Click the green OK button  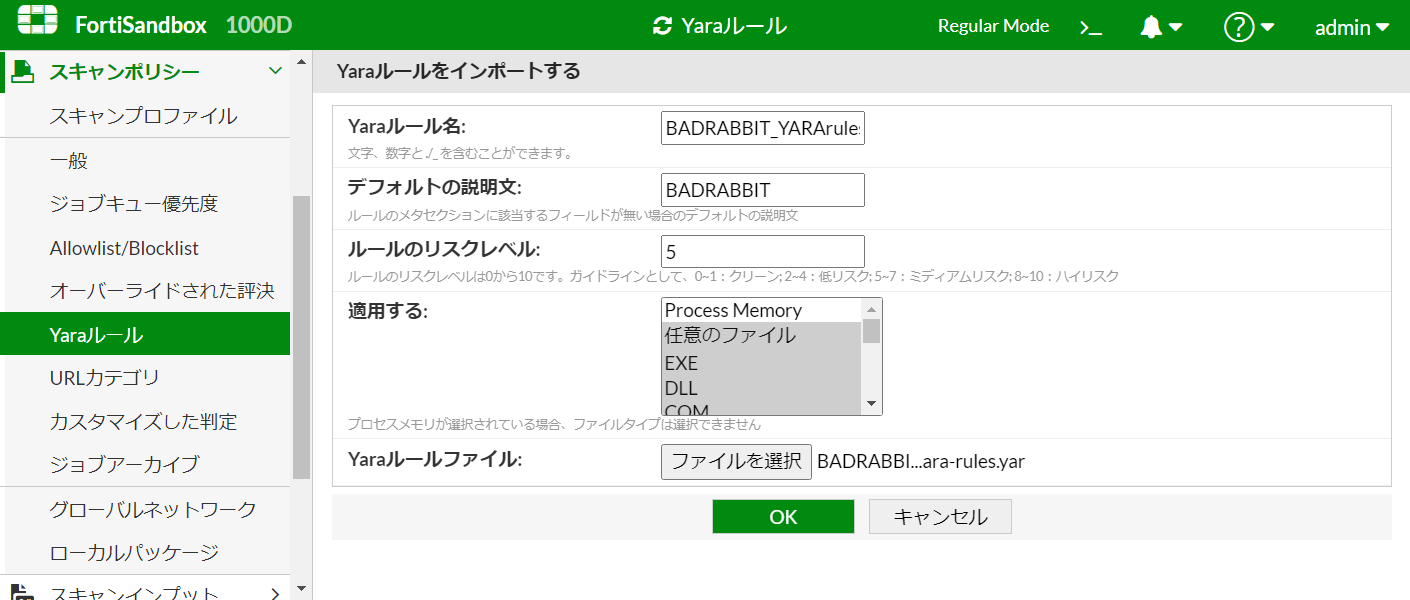point(783,517)
